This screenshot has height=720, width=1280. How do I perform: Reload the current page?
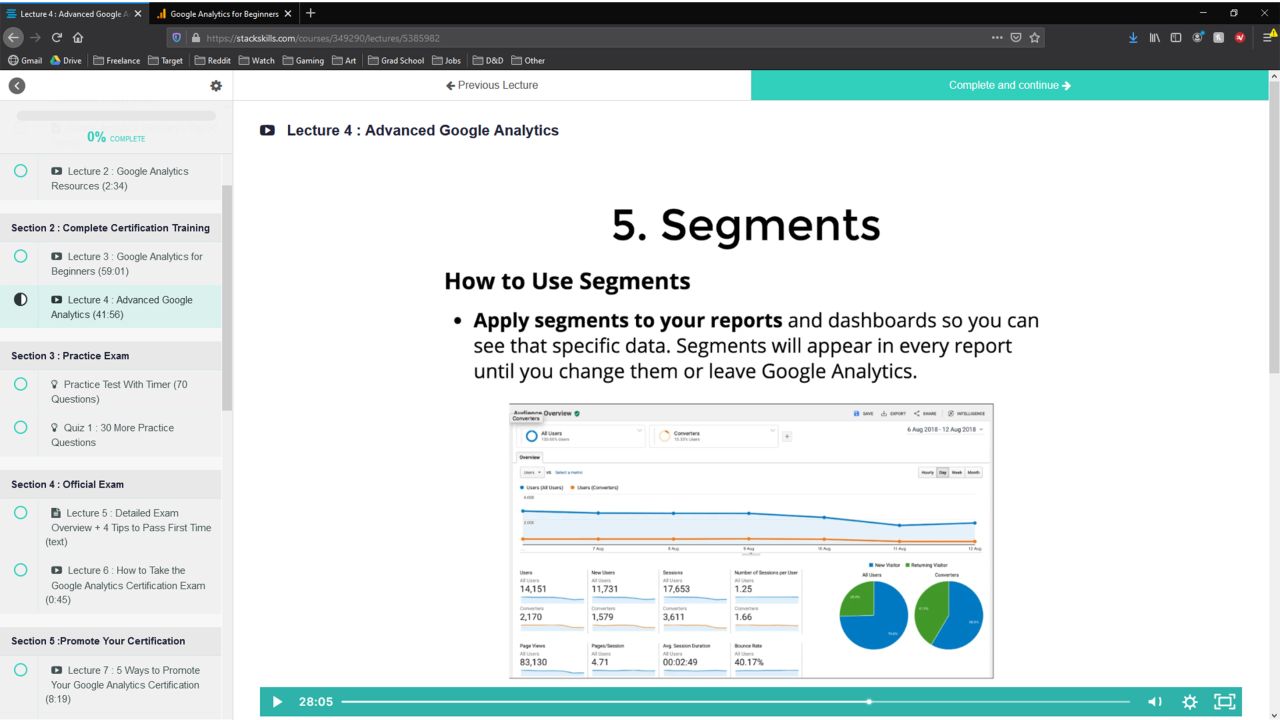[x=57, y=37]
